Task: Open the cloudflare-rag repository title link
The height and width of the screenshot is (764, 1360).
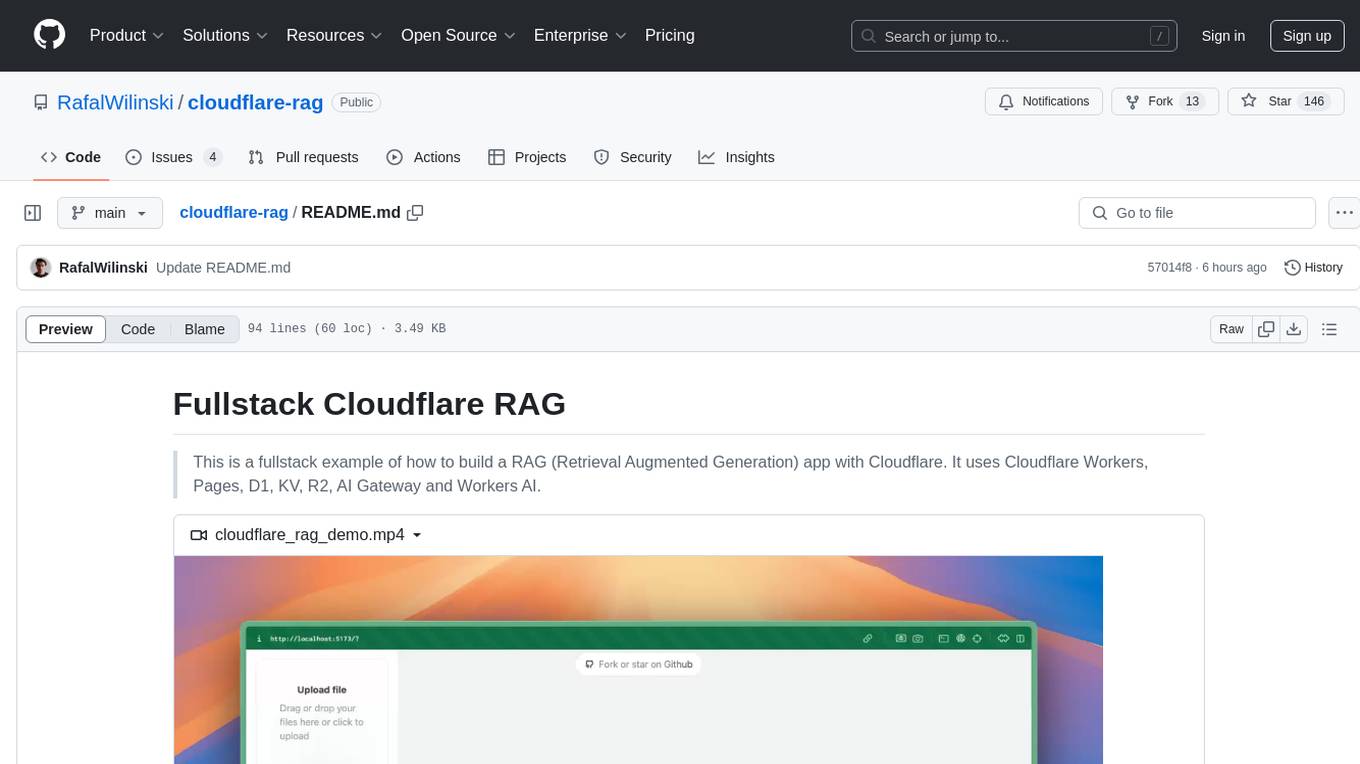Action: click(x=255, y=102)
